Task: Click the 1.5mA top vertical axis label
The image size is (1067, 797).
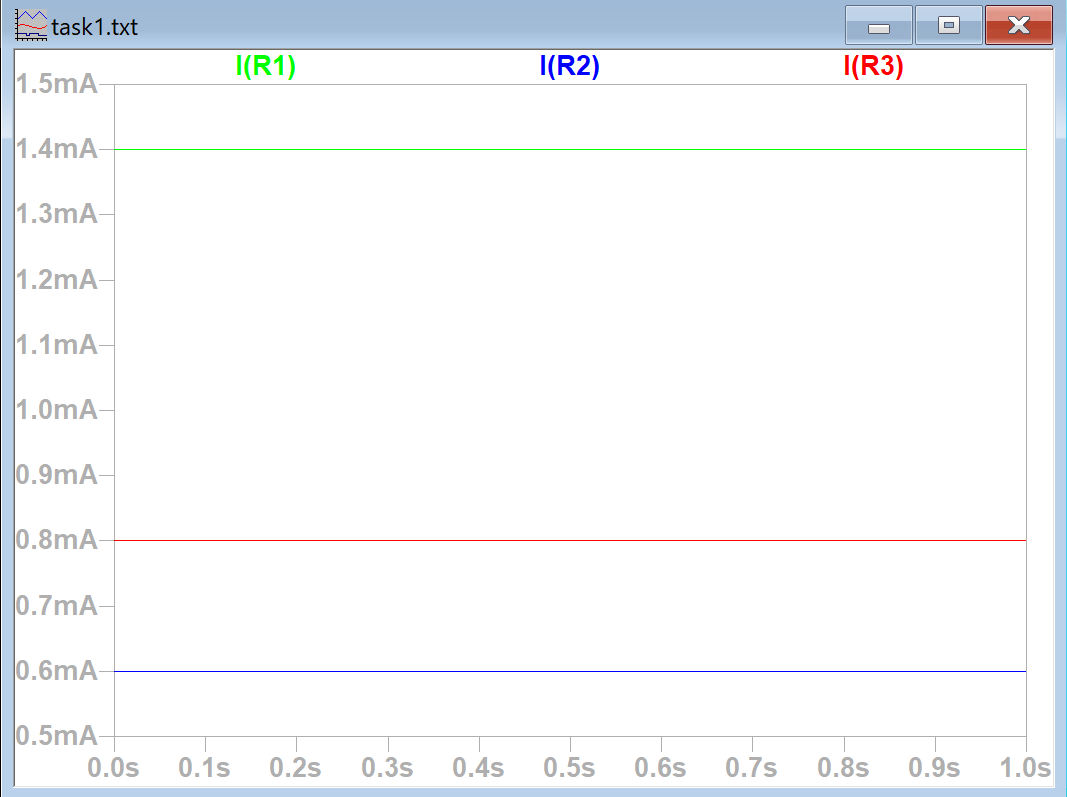Action: (56, 84)
